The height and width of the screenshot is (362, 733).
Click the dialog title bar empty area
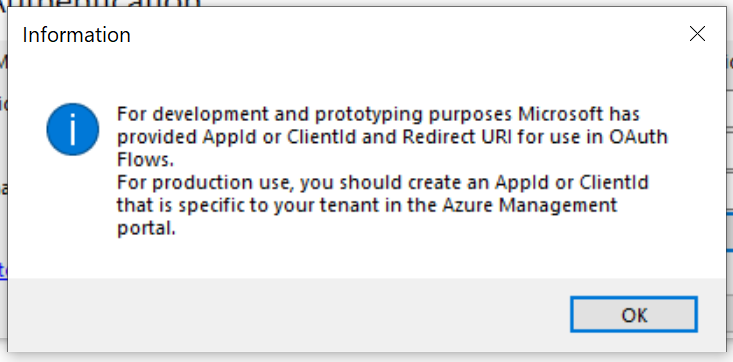407,35
